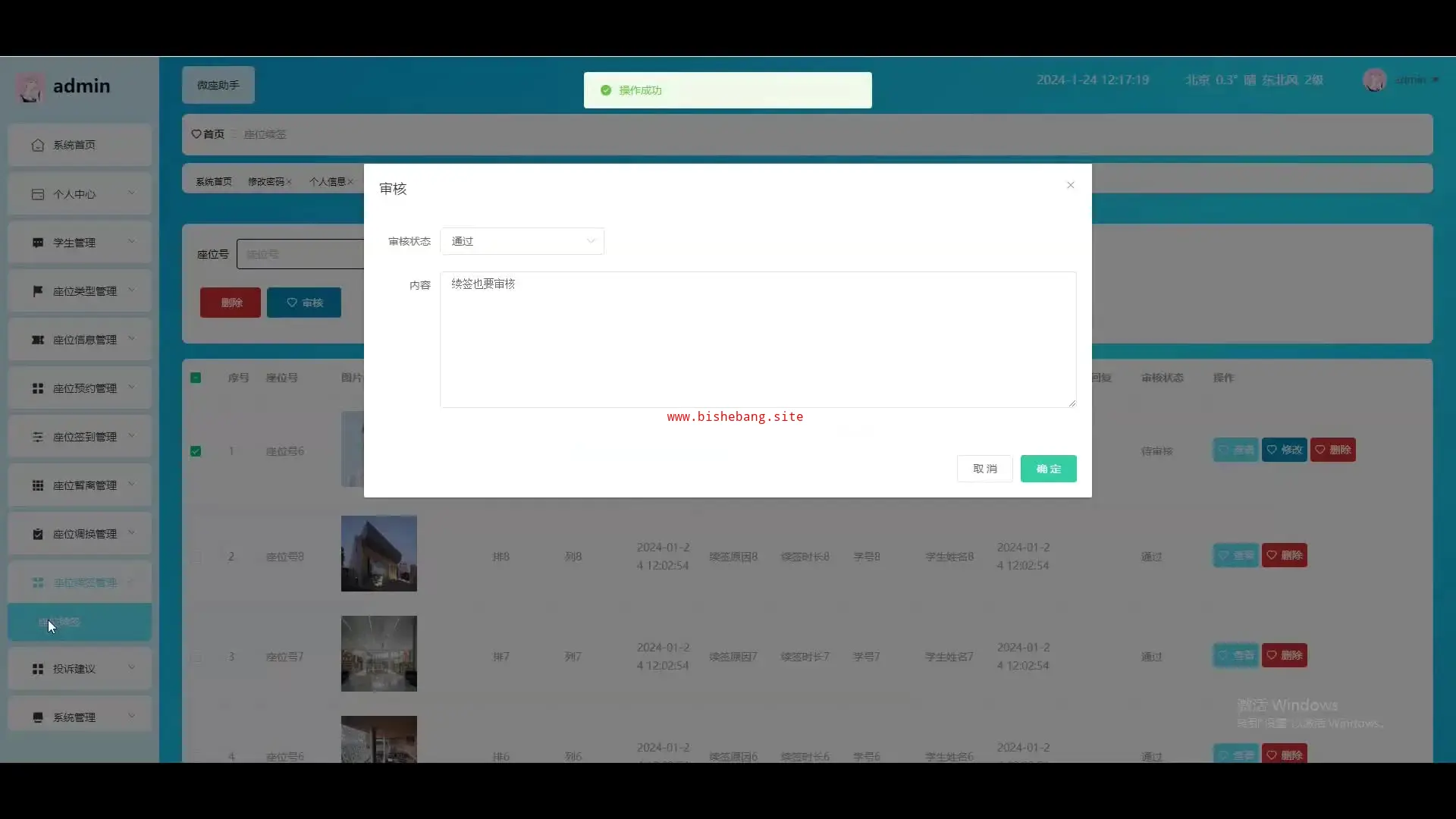Switch to the 修改密码 tab
Viewport: 1456px width, 819px height.
pyautogui.click(x=265, y=182)
